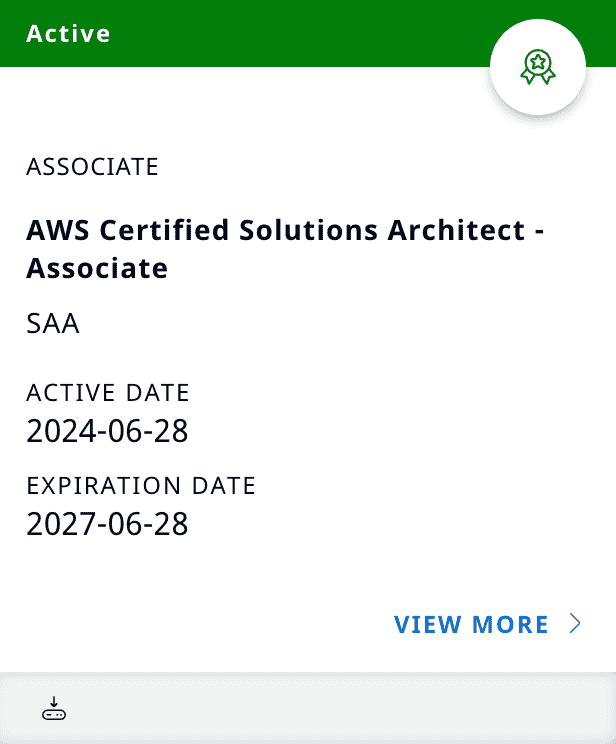Click the EXPIRATION DATE label
The image size is (616, 744).
(141, 486)
